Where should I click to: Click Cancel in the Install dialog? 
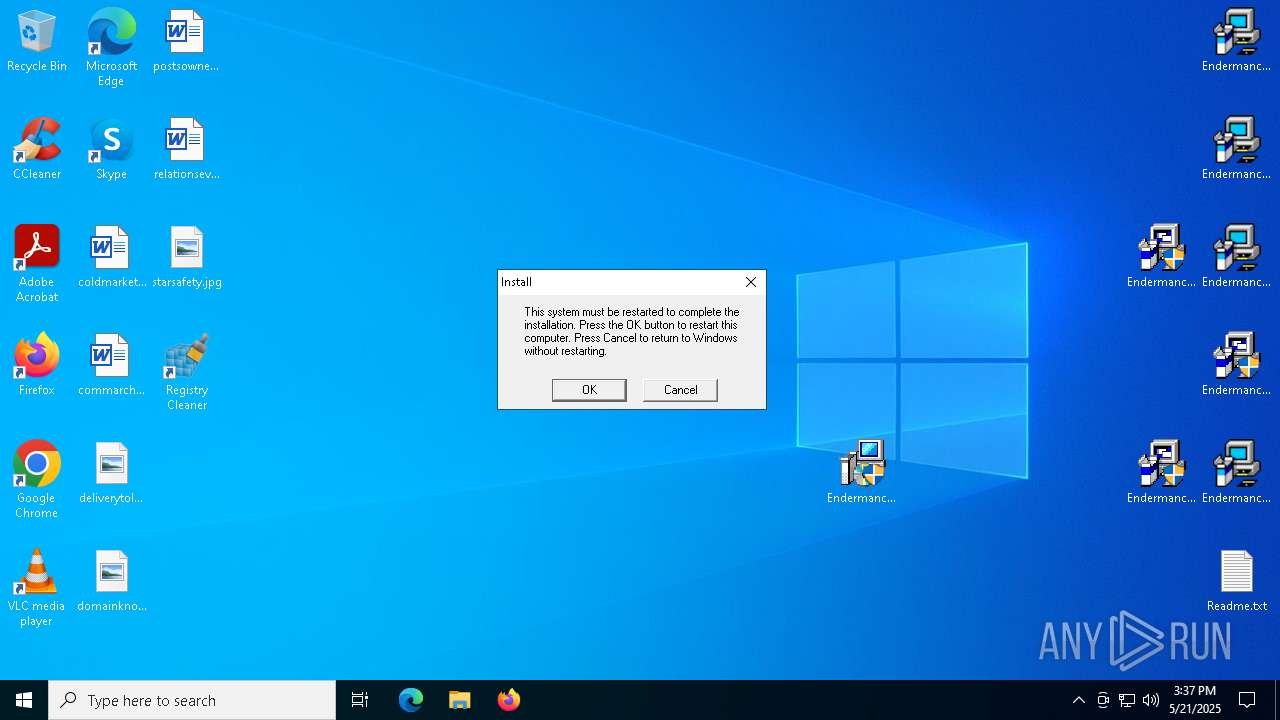tap(680, 390)
